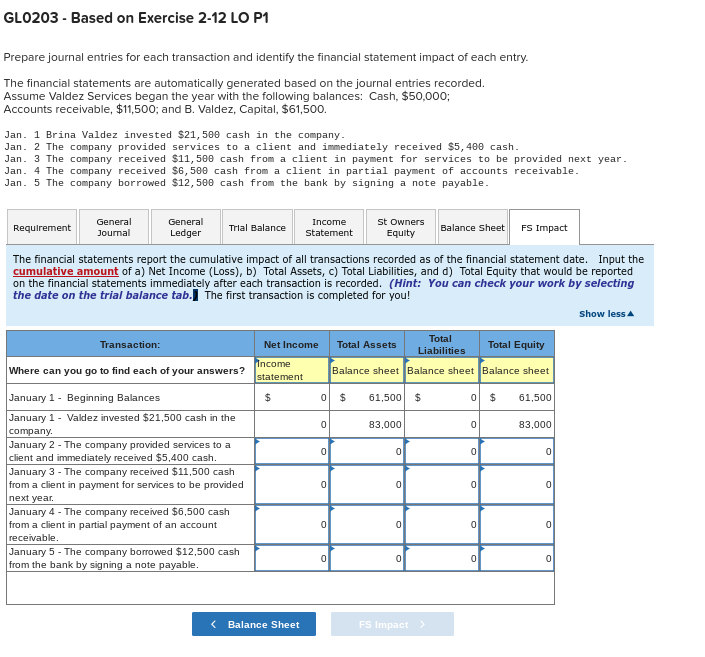Click the cumulative amount link text

tap(66, 271)
